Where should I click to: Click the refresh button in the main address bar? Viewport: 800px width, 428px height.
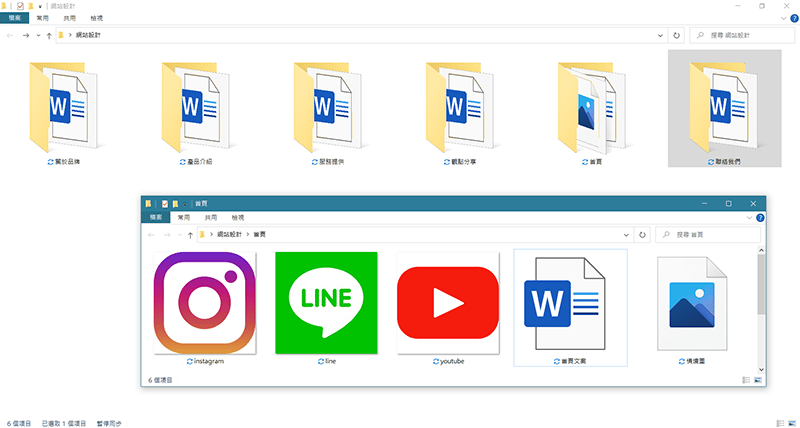tap(677, 35)
